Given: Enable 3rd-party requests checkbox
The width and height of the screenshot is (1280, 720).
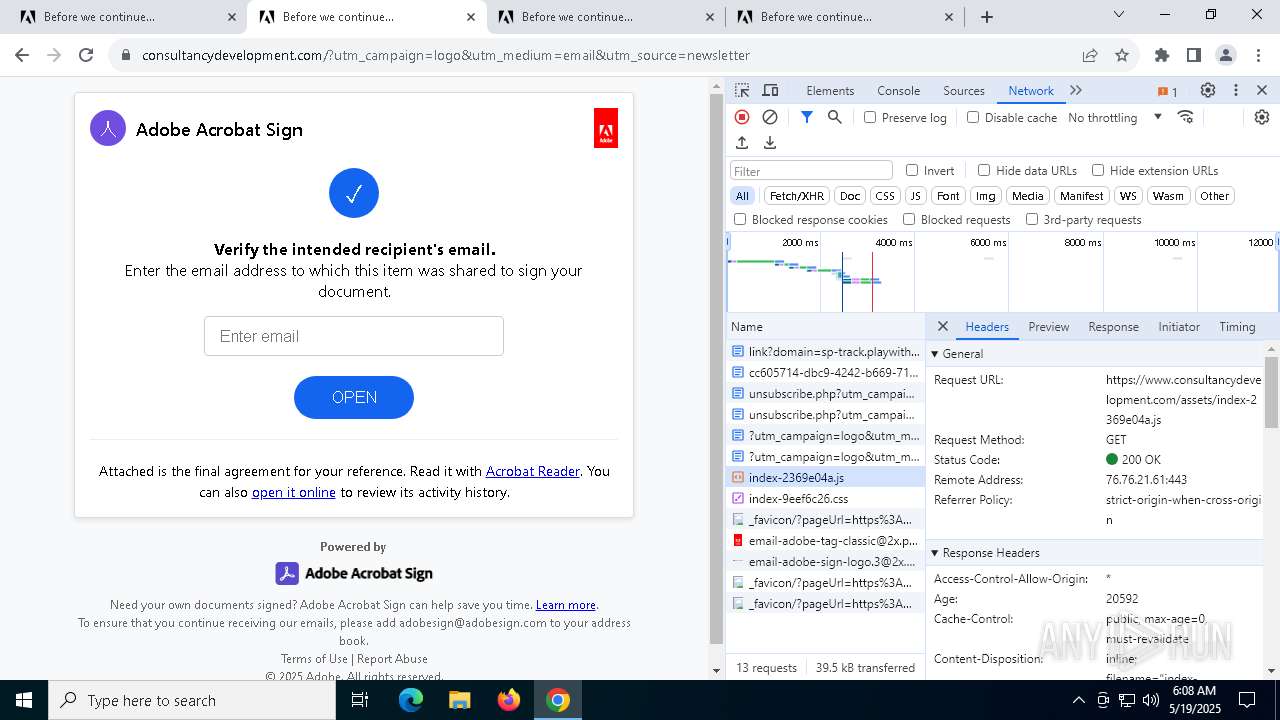Looking at the screenshot, I should 1032,219.
